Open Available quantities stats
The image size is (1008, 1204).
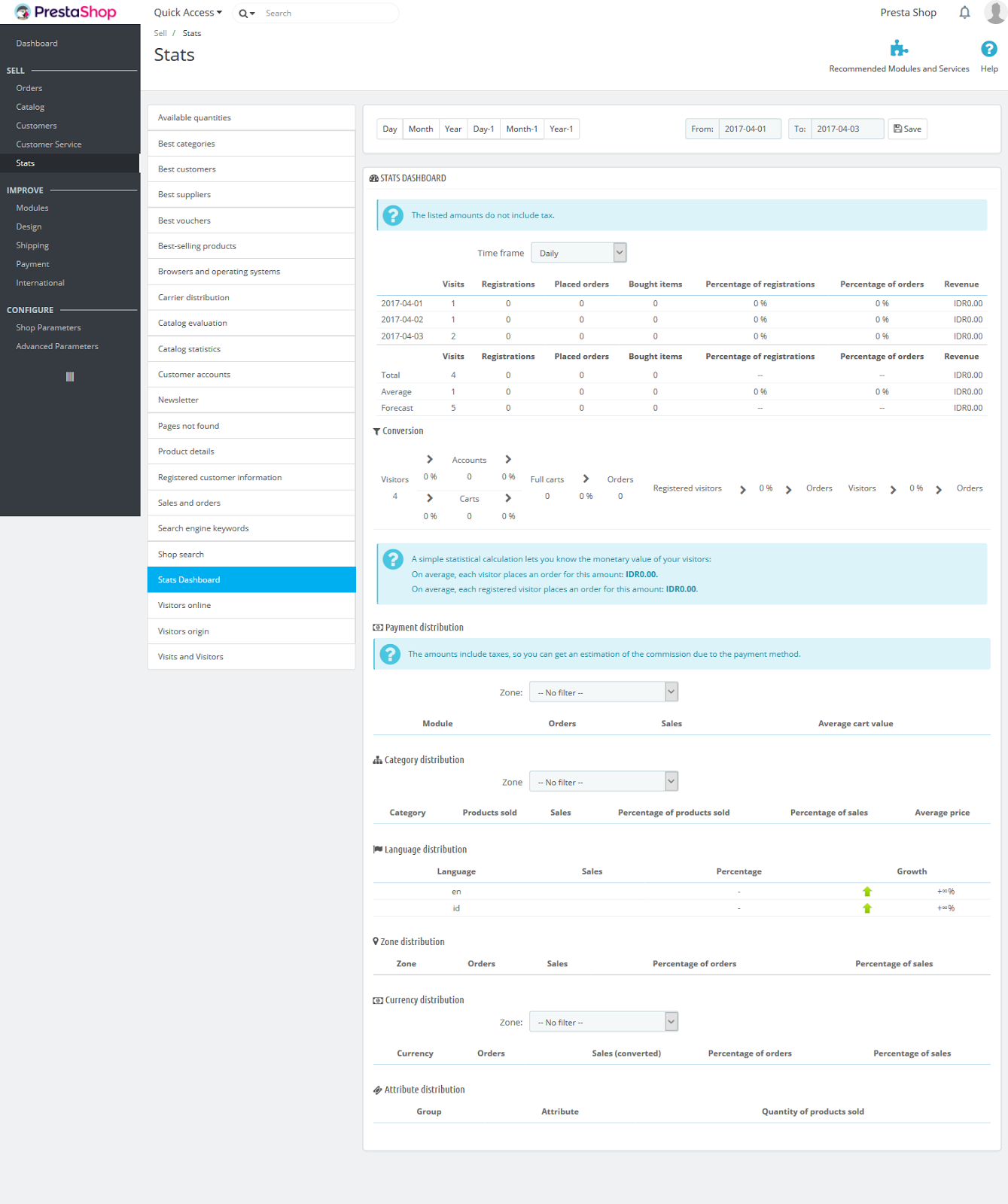(251, 117)
